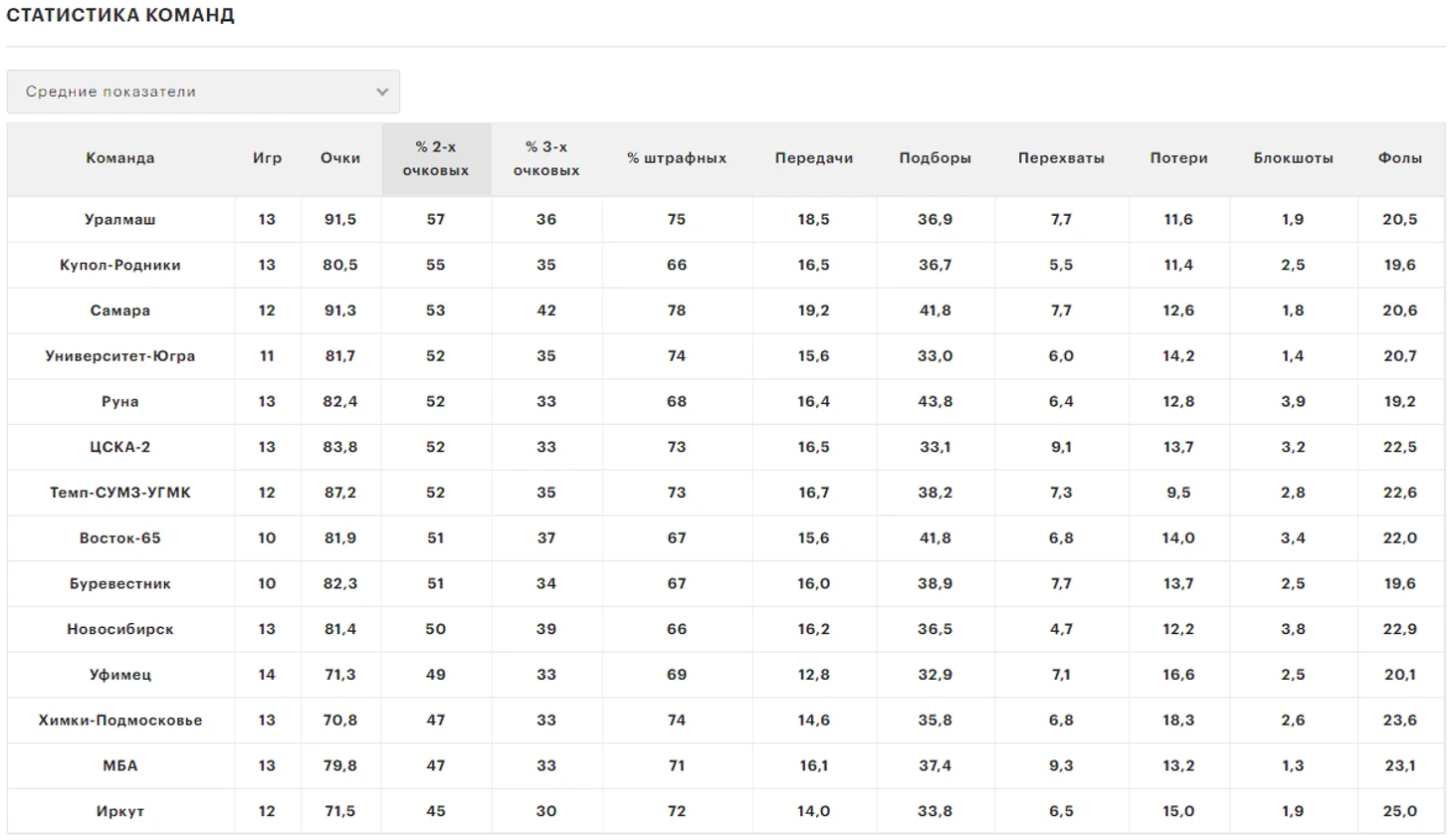Select Темп-СУМЗ-УГМК turnovers value 9,5
The height and width of the screenshot is (840, 1453).
click(1179, 493)
